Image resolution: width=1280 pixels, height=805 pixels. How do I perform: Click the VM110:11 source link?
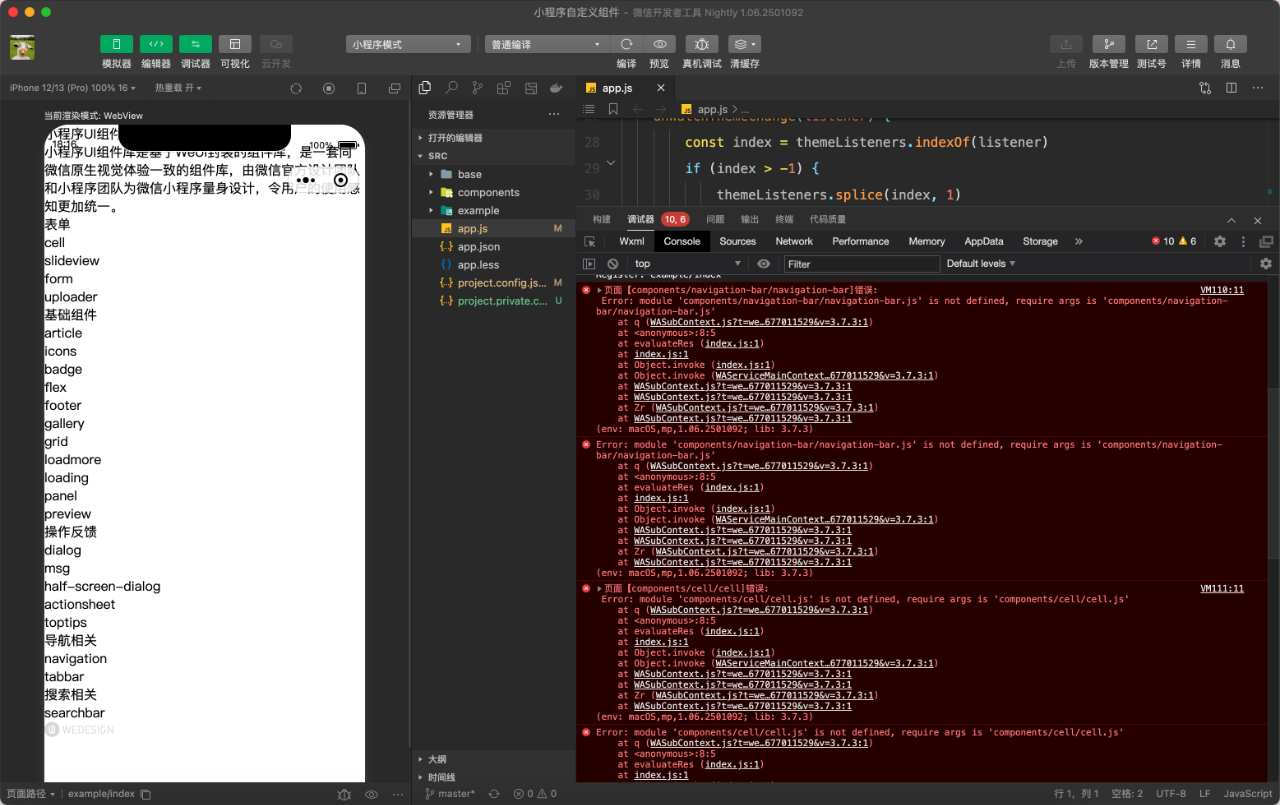tap(1222, 290)
